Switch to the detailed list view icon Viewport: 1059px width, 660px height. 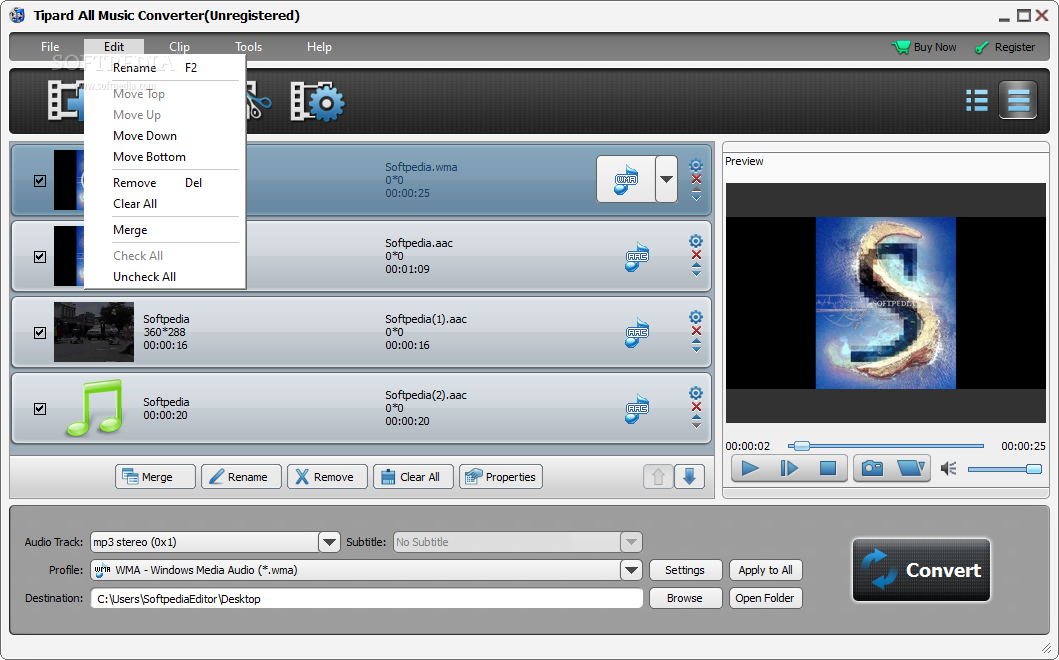(1018, 100)
